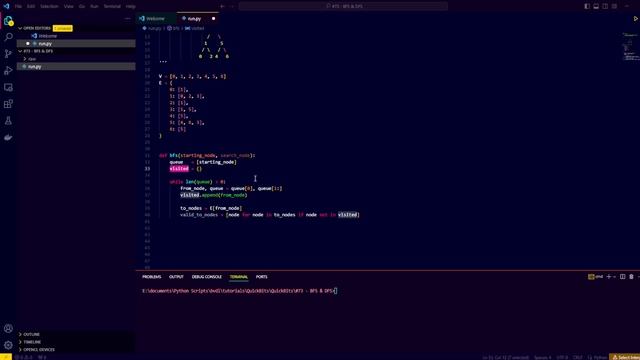Screen dimensions: 640x360
Task: Click the command center search box
Action: pyautogui.click(x=343, y=6)
